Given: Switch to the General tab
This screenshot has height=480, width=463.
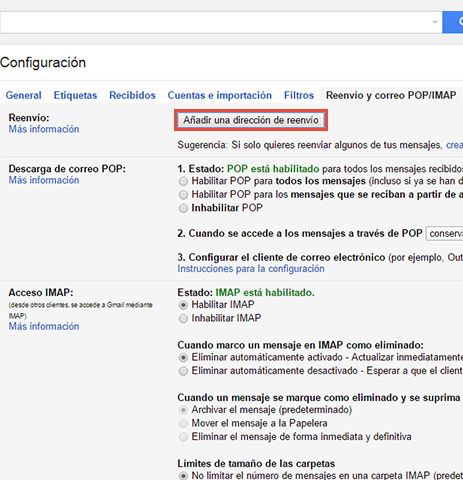Looking at the screenshot, I should [24, 95].
